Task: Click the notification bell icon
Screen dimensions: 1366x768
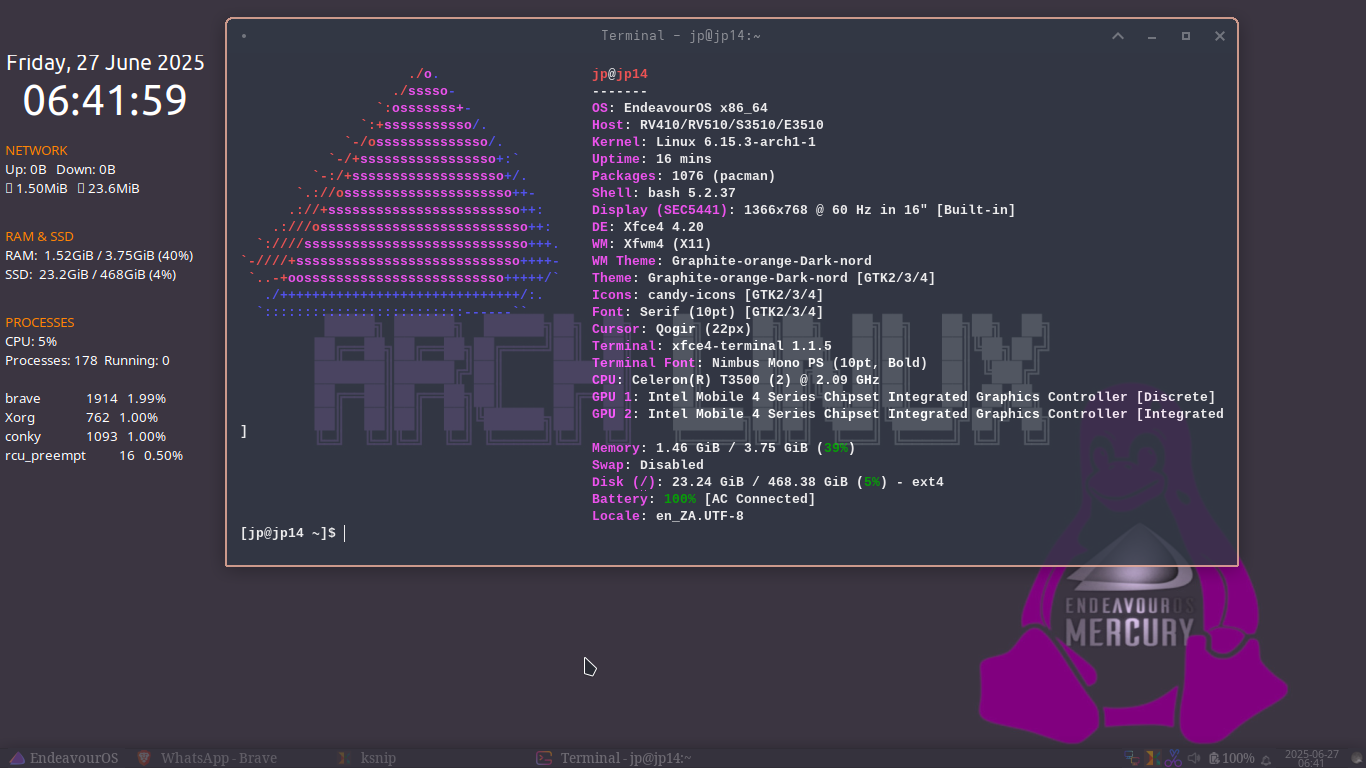Action: pos(1266,759)
